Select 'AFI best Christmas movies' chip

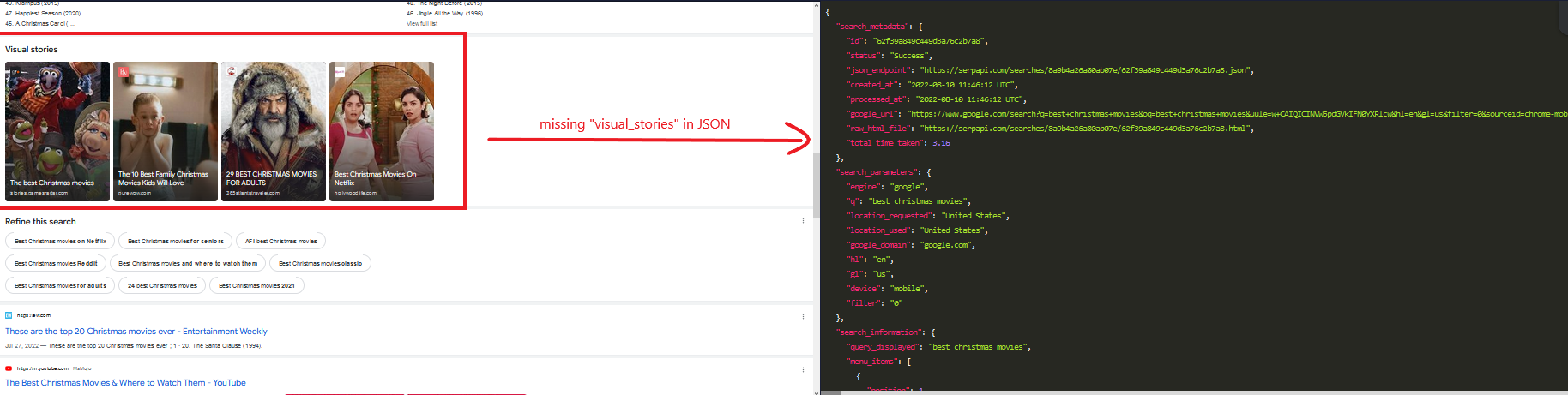pos(281,242)
